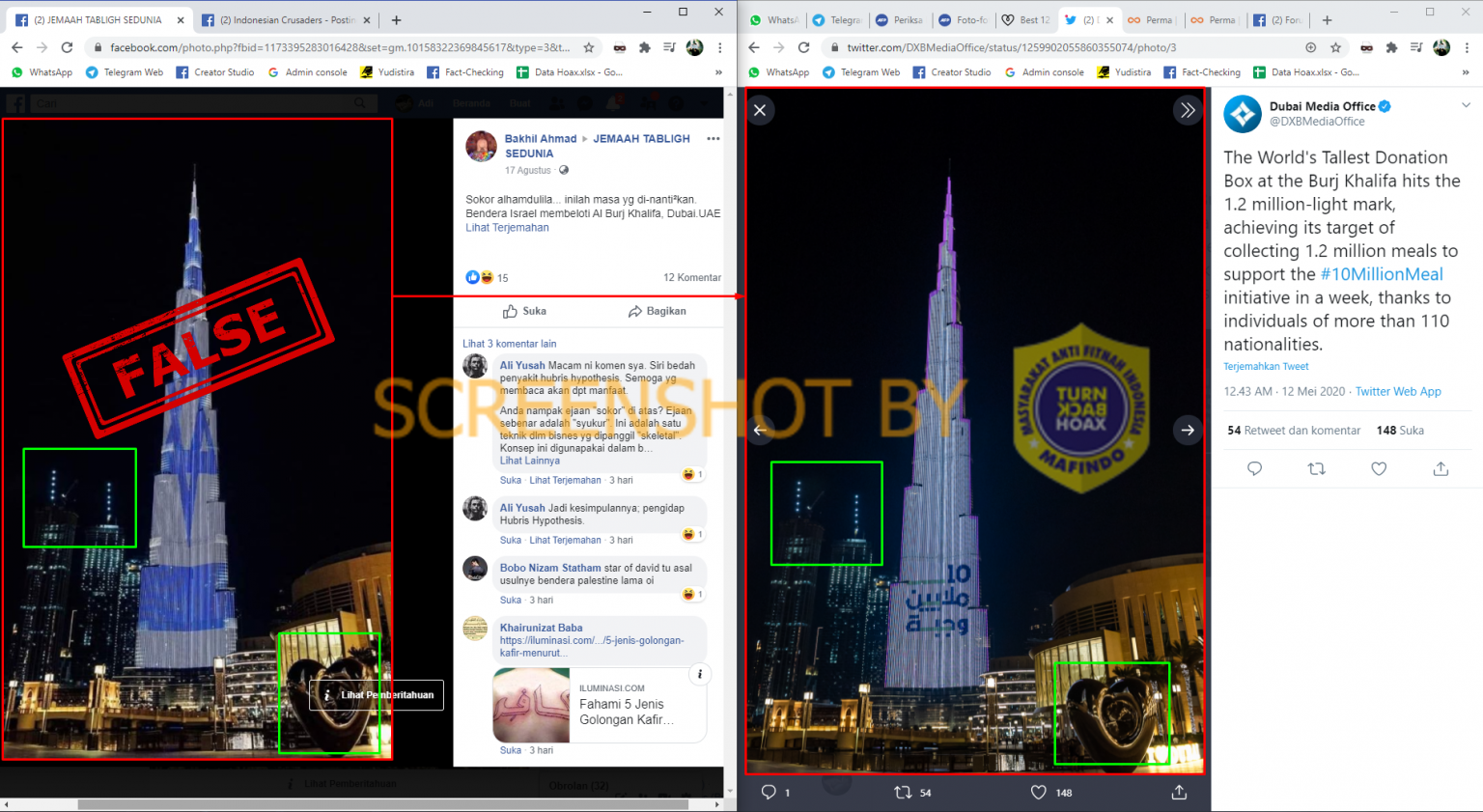Reload the Twitter page
This screenshot has height=812, width=1483.
coord(804,47)
